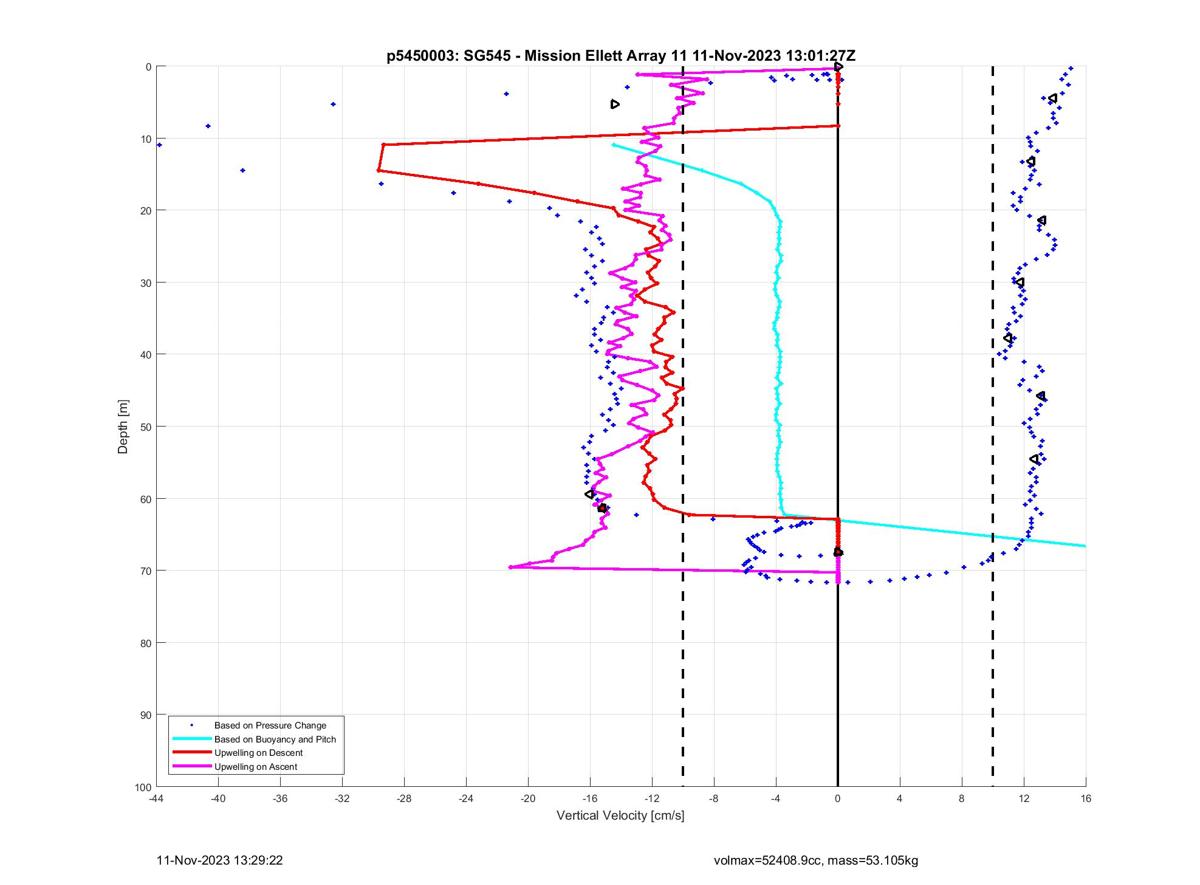Click the red line swatch in legend
The height and width of the screenshot is (885, 1200).
(x=191, y=753)
